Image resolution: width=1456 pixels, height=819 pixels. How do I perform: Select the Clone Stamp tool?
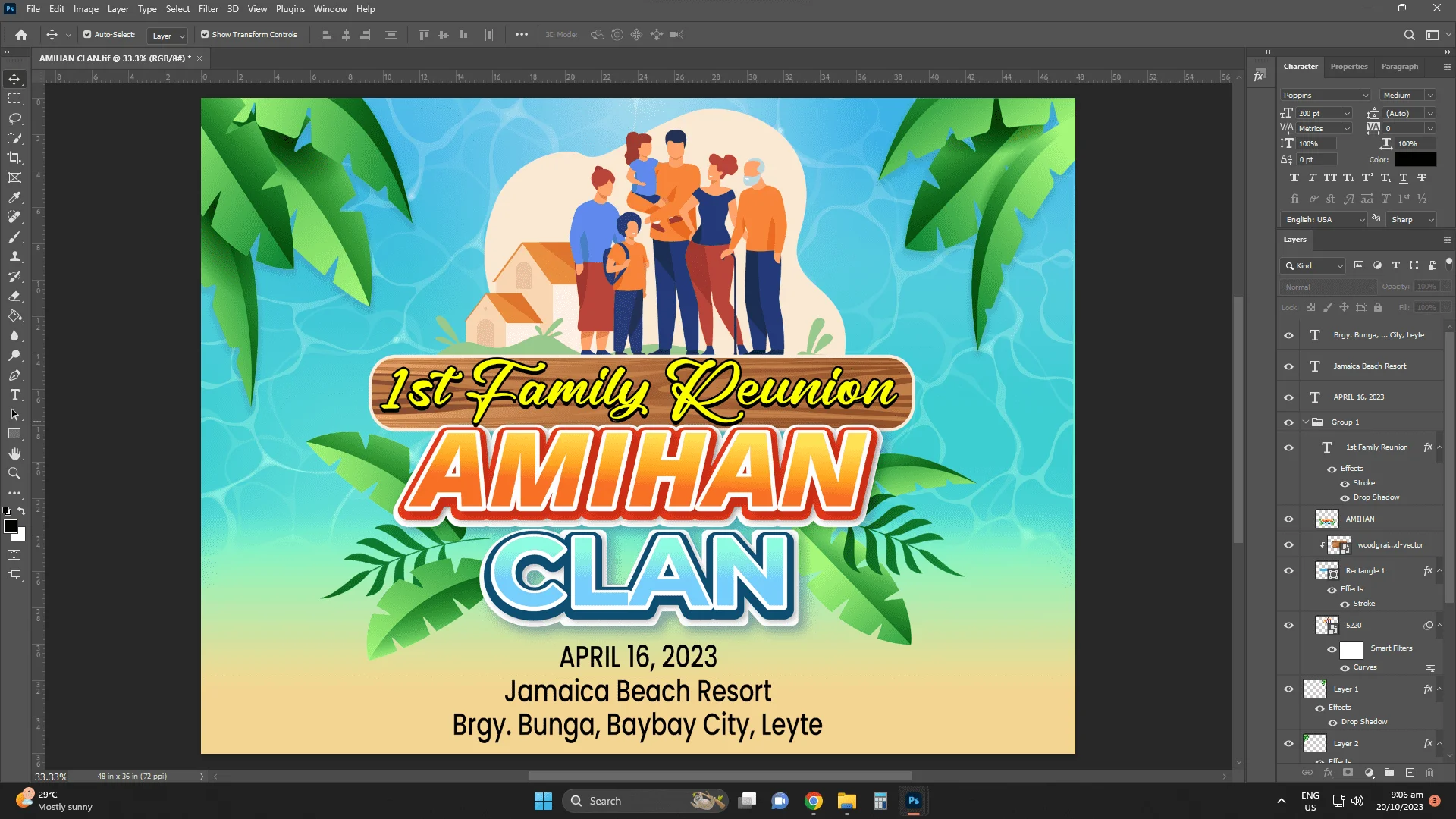(x=14, y=256)
